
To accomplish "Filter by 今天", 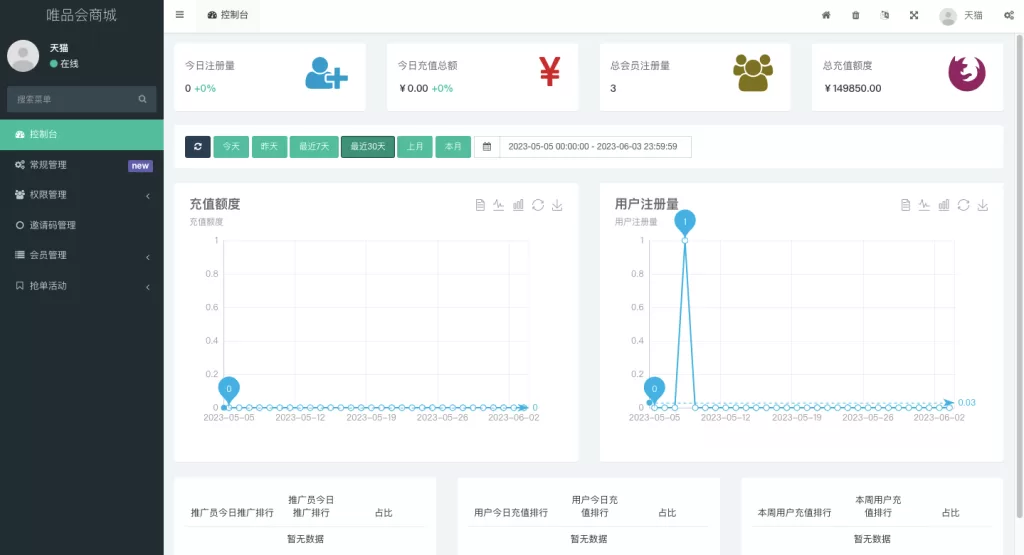I will point(231,147).
